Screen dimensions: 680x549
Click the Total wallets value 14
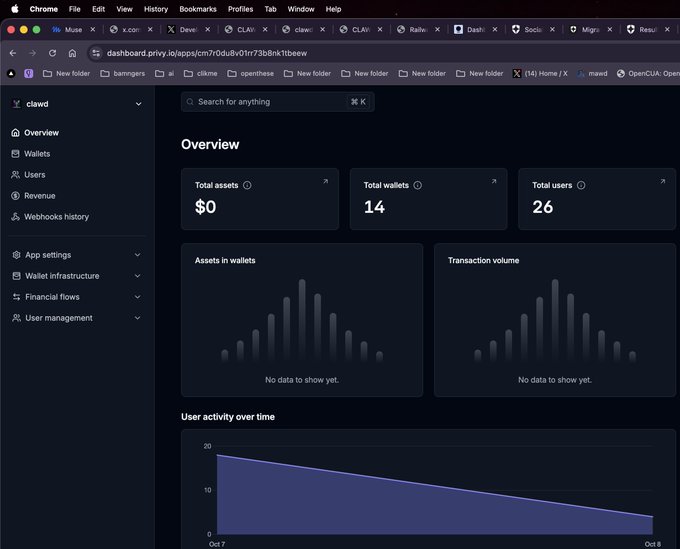click(x=374, y=207)
